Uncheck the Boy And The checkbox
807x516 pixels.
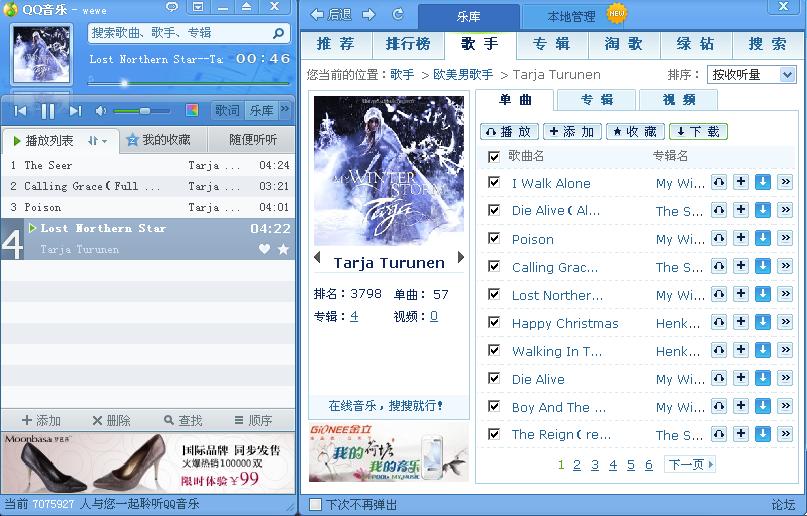(494, 406)
